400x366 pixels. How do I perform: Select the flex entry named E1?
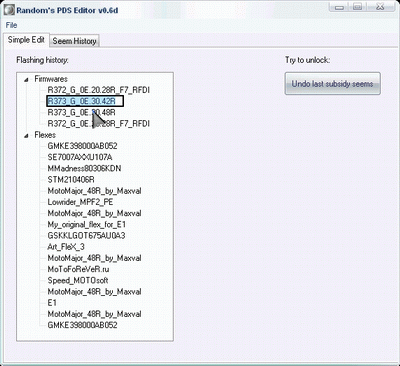click(52, 303)
